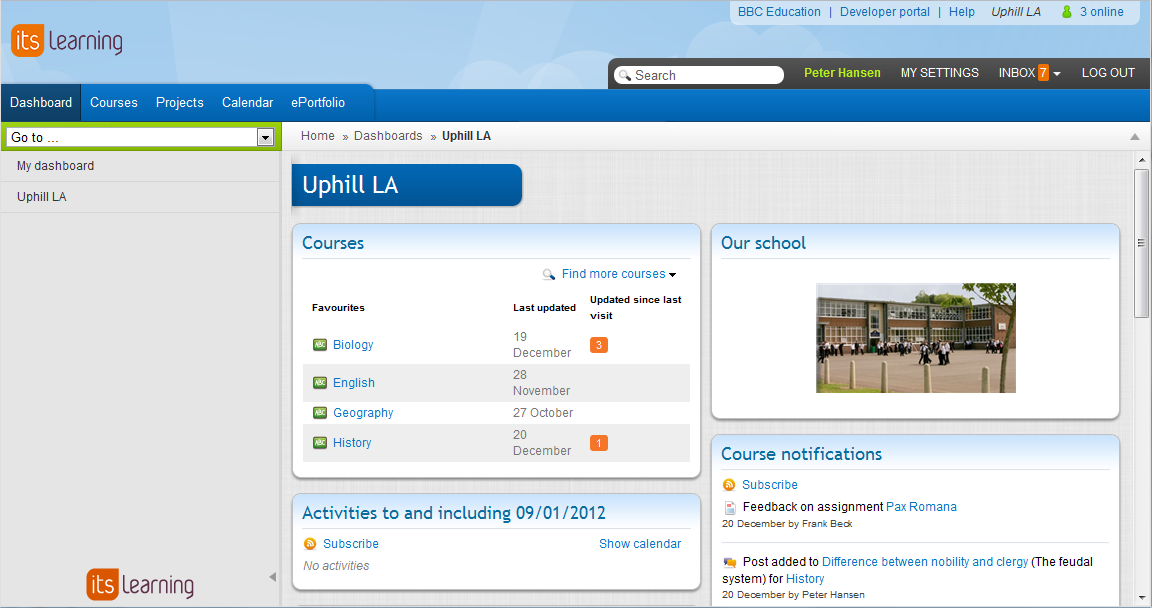
Task: Collapse header using breadcrumb bar up arrow
Action: pyautogui.click(x=1134, y=137)
